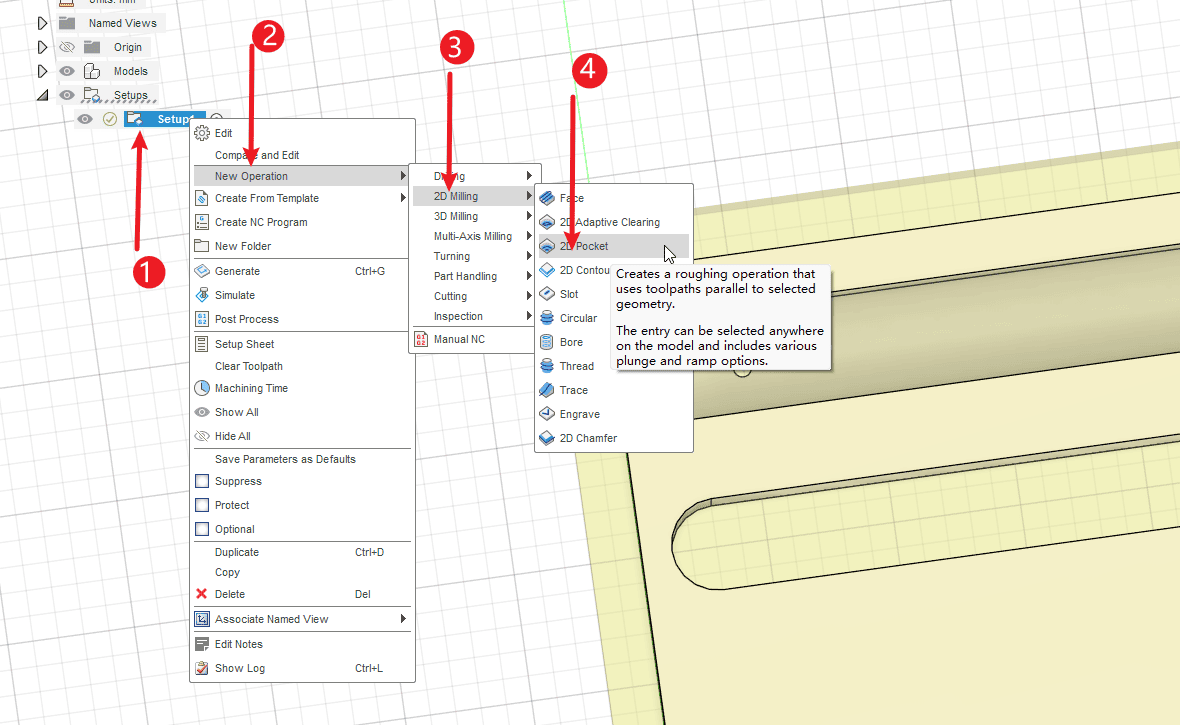Viewport: 1180px width, 725px height.
Task: Toggle visibility eye for Models
Action: coord(67,71)
